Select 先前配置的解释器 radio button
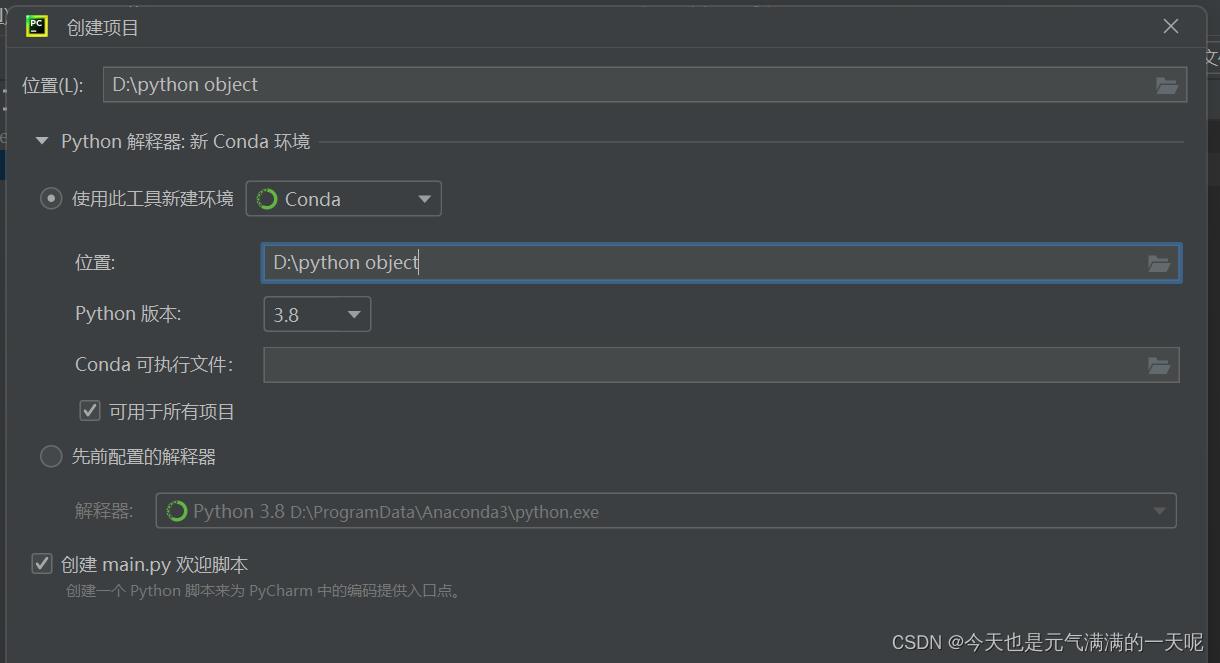 pyautogui.click(x=51, y=457)
